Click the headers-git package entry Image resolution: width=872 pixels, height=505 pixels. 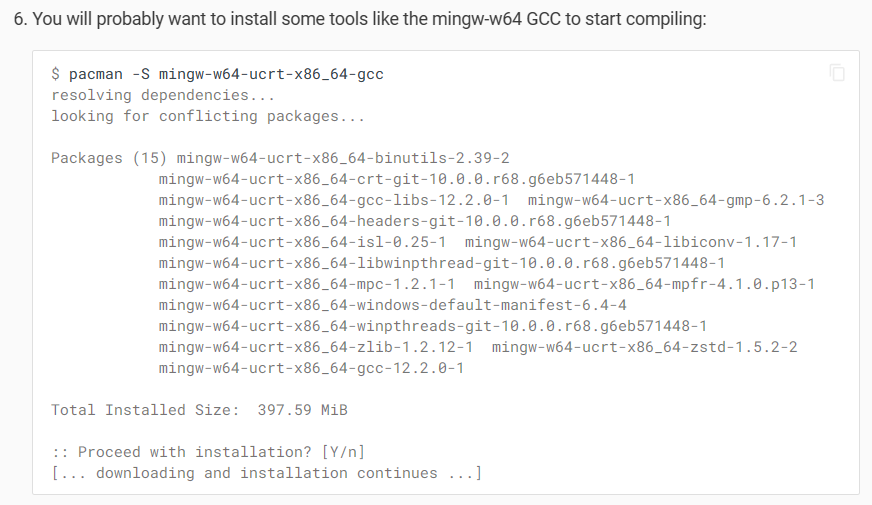pyautogui.click(x=414, y=221)
